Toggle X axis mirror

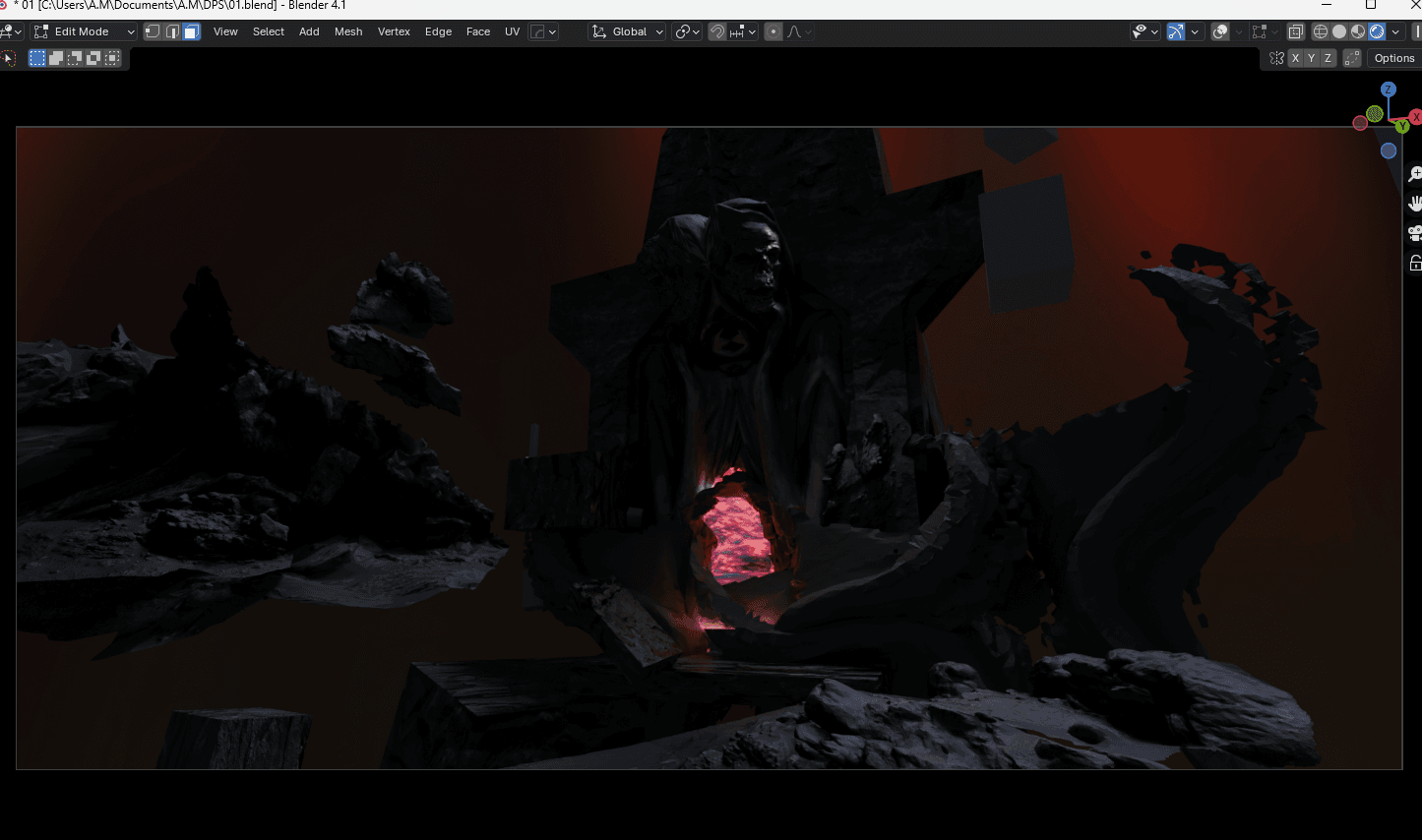[1295, 58]
